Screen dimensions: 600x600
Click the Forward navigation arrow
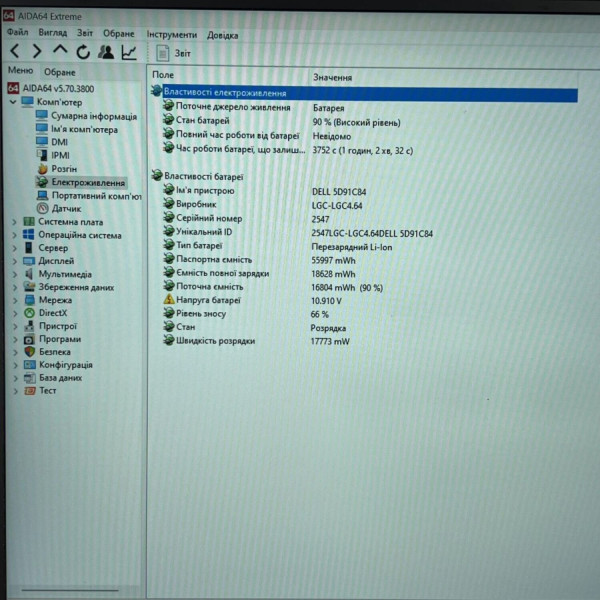point(37,51)
